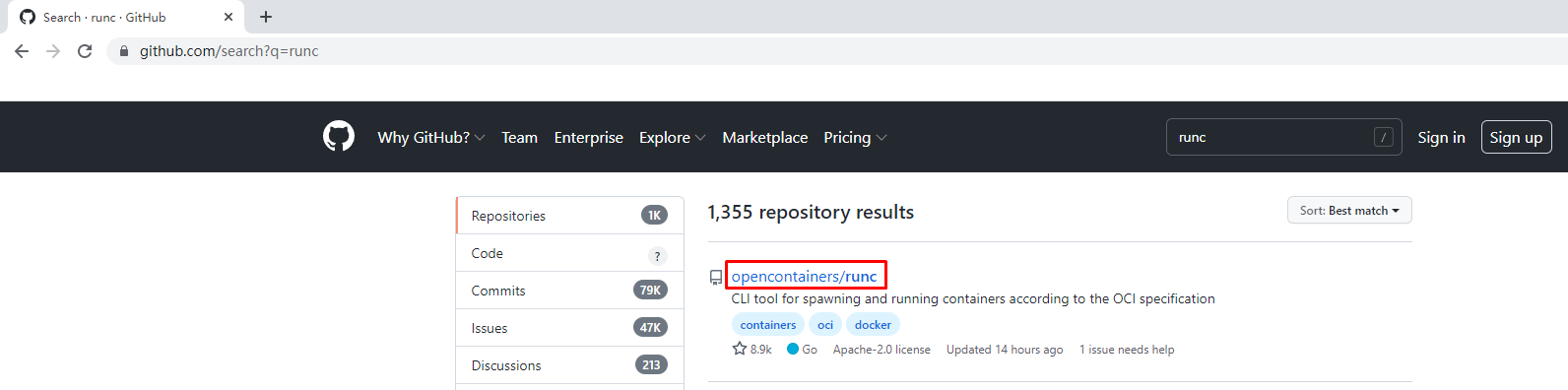Click the repository icon next to opencontainers/runc

[x=716, y=278]
